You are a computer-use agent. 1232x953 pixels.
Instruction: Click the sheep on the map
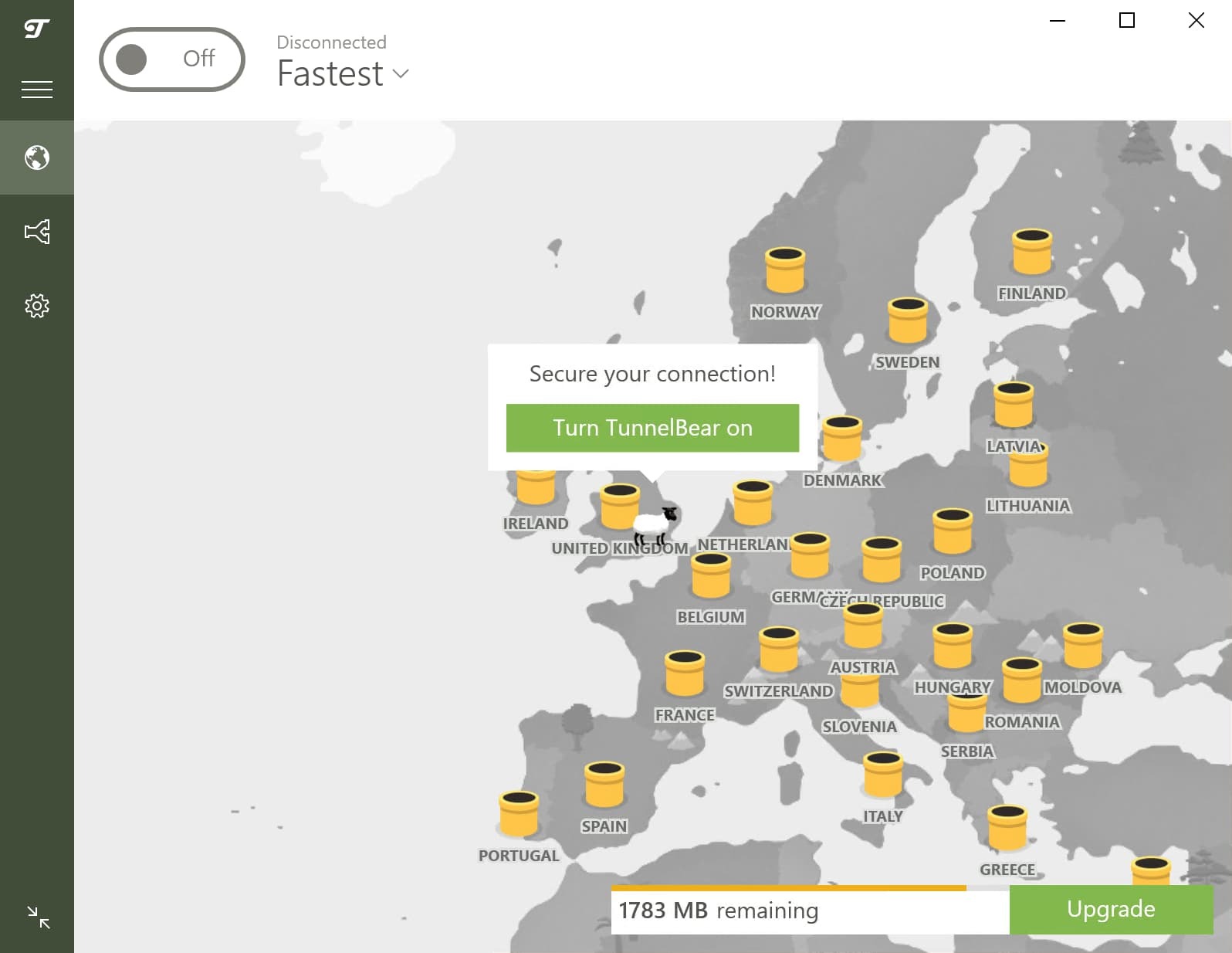pyautogui.click(x=655, y=527)
